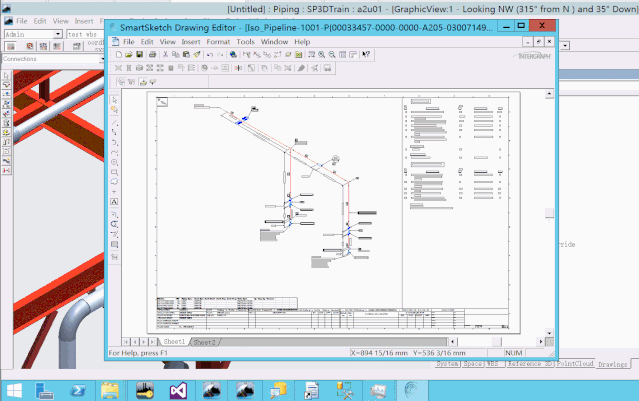Save the drawing with the floppy disk icon

pyautogui.click(x=139, y=55)
